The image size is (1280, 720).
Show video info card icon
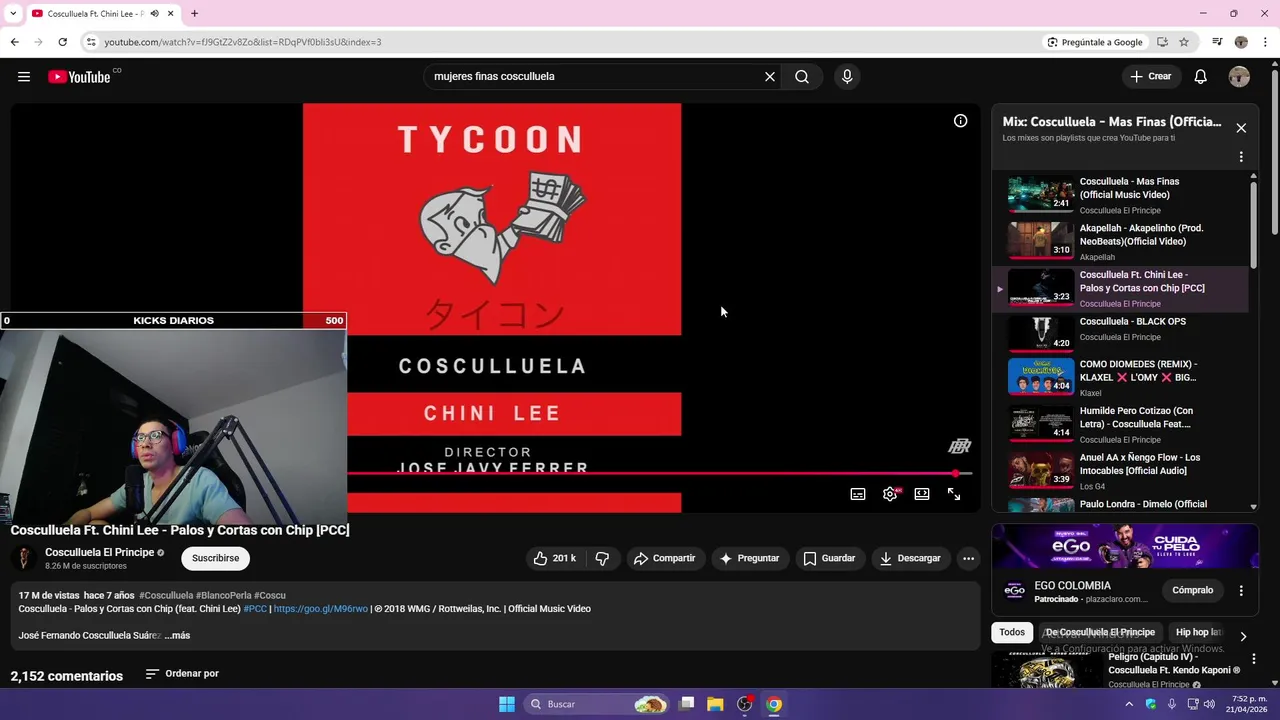pos(960,121)
